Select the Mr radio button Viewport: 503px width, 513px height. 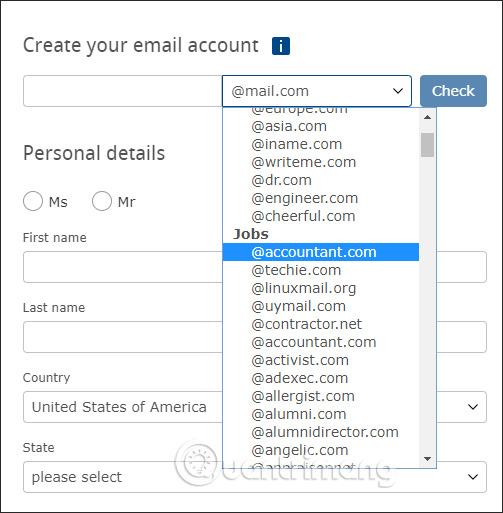102,201
